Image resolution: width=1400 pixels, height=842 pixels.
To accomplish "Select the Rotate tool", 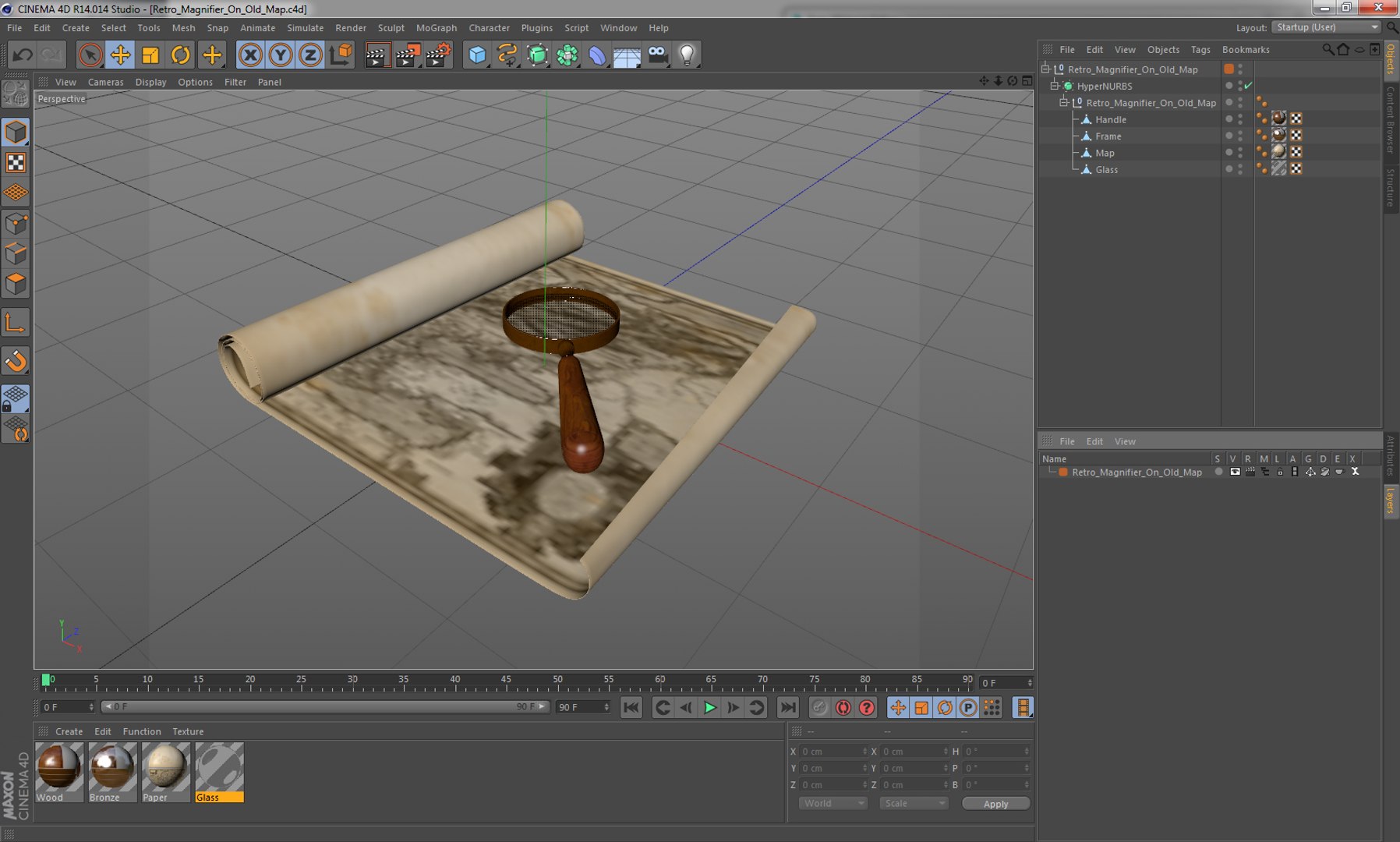I will [180, 55].
